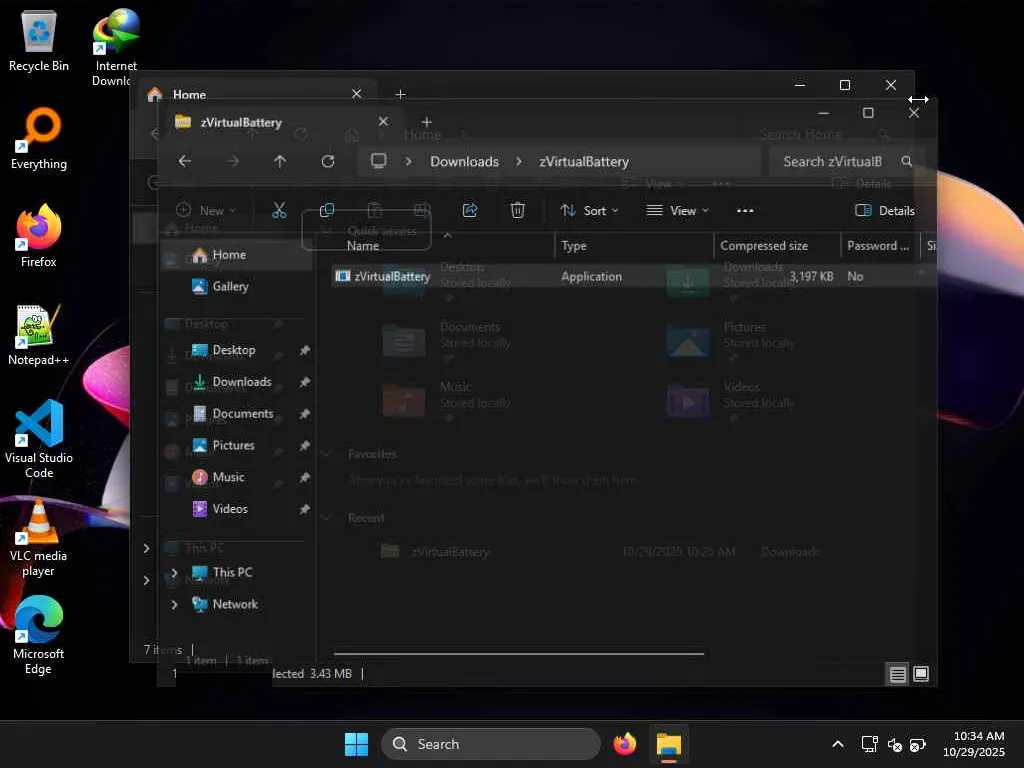
Task: Select Home in the navigation pane
Action: 235,255
